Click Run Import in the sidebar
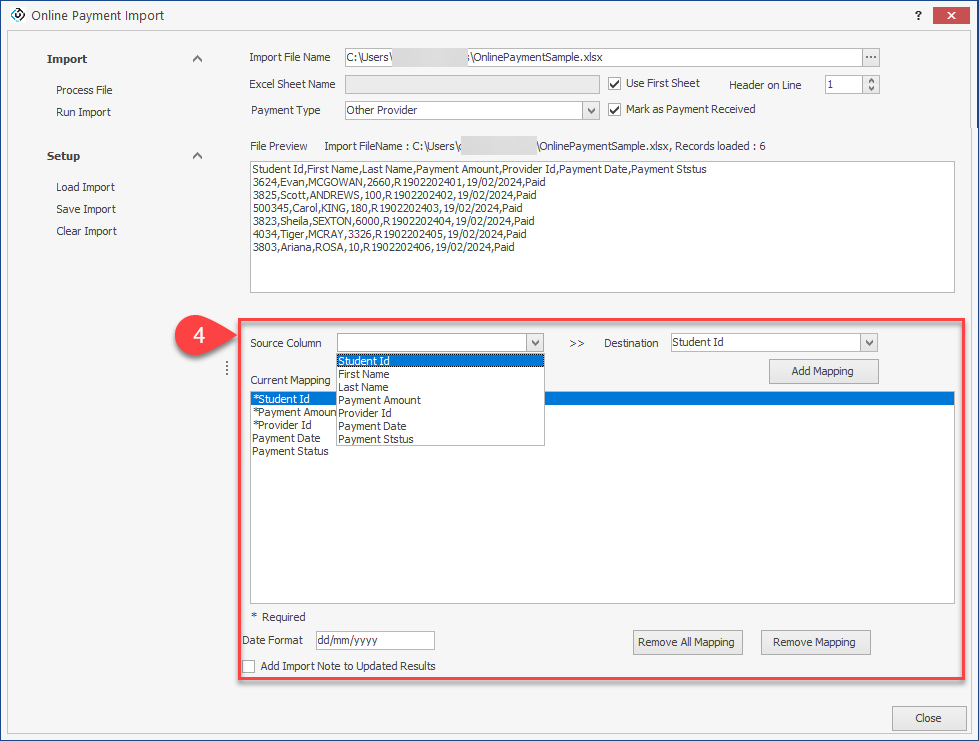 coord(83,112)
